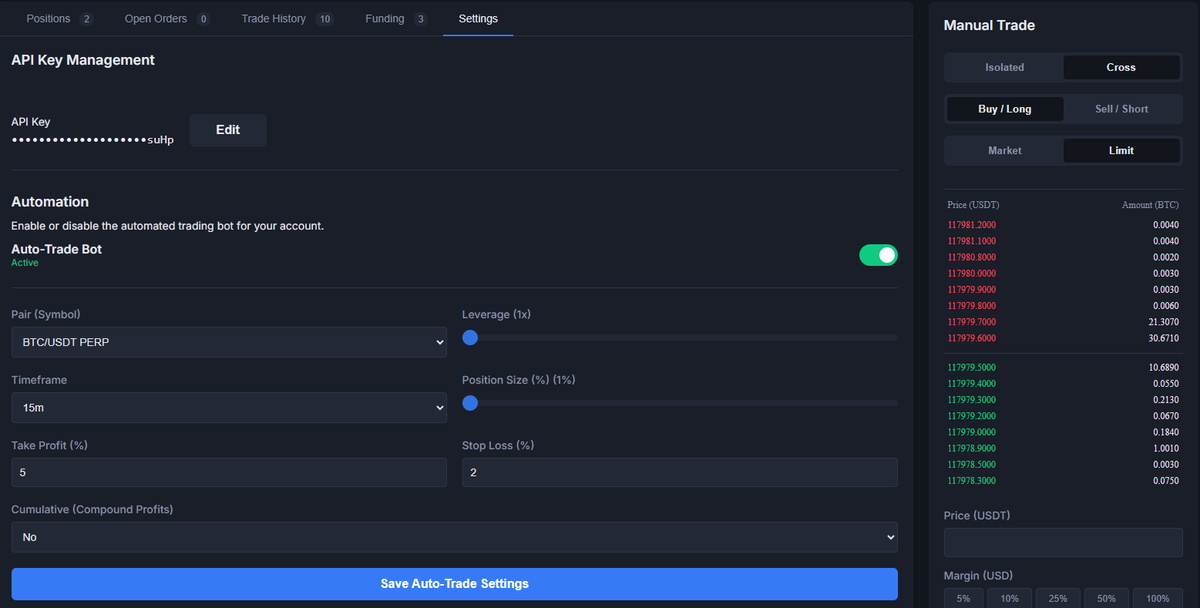Click the Stop Loss (%) field
This screenshot has width=1200, height=608.
point(680,472)
